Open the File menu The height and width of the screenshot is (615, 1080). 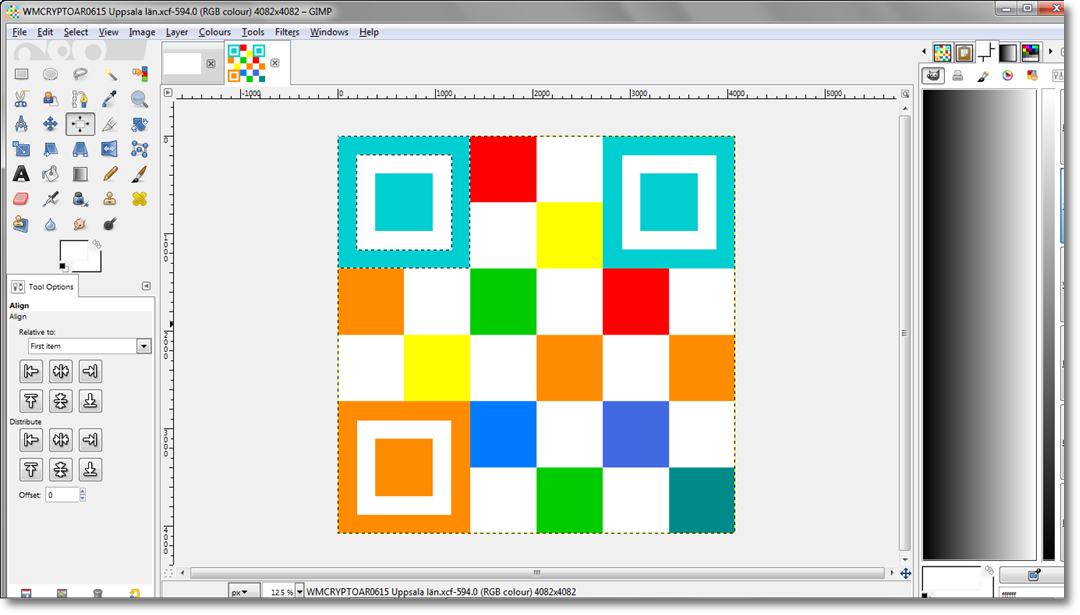[x=19, y=32]
